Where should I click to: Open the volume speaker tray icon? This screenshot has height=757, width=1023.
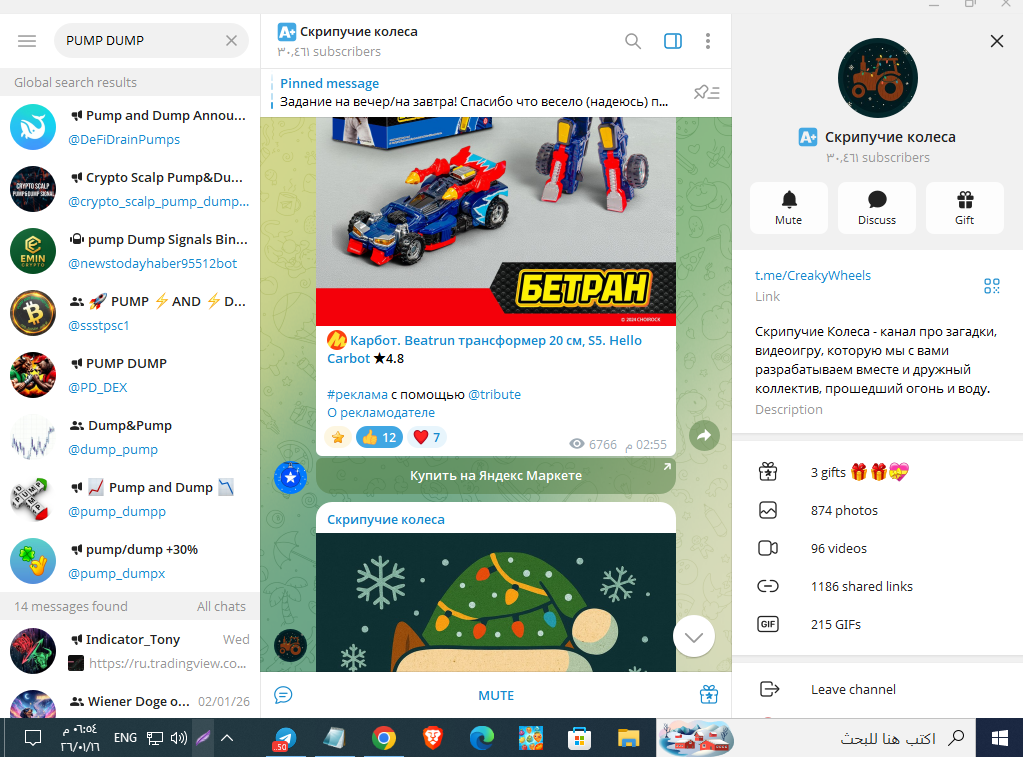pos(178,738)
